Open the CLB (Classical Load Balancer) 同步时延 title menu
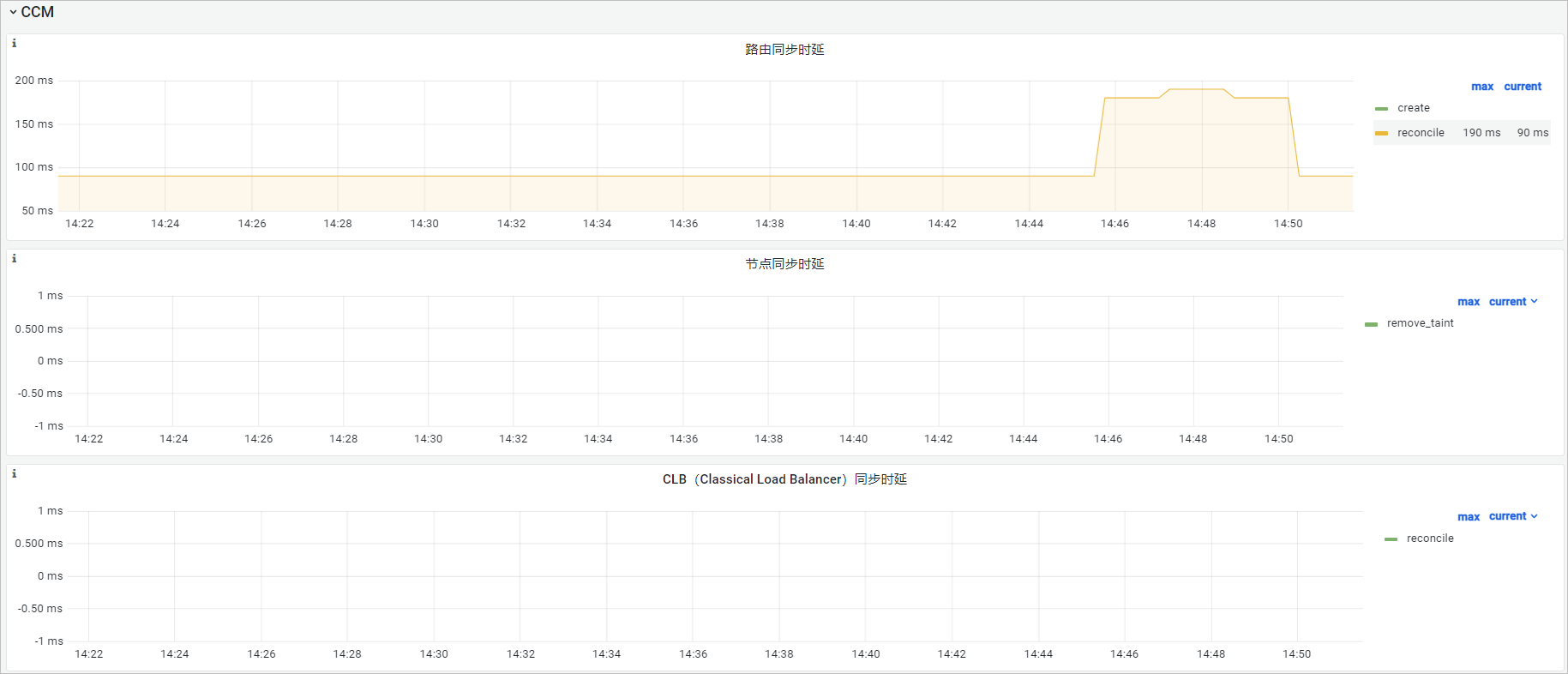The width and height of the screenshot is (1568, 674). click(784, 479)
